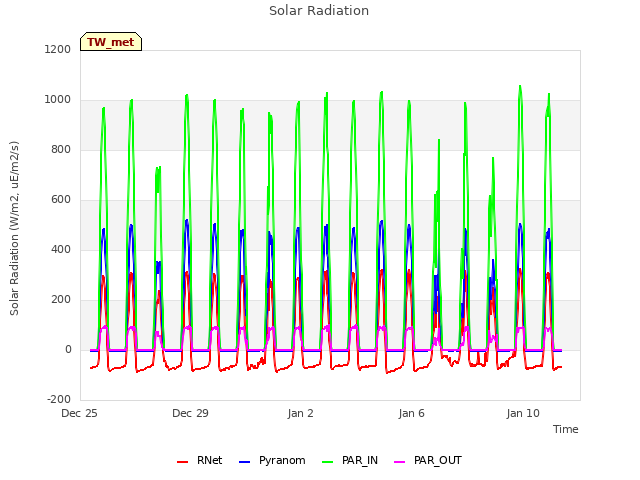Screen dimensions: 640x480
Task: Click the blue Pyranom legend color marker
Action: 244,462
